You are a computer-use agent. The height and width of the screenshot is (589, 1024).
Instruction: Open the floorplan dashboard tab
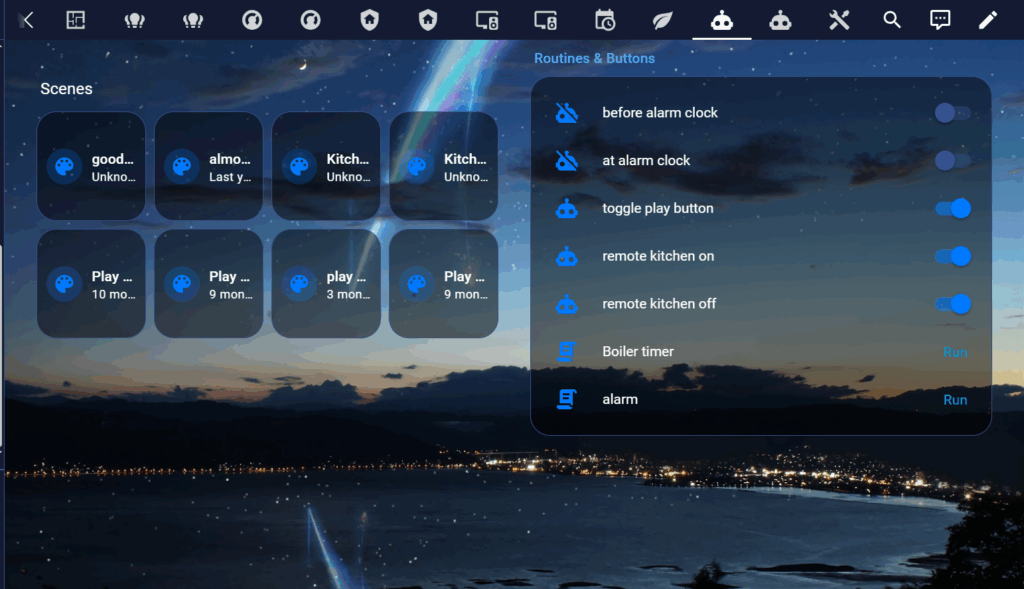tap(76, 20)
